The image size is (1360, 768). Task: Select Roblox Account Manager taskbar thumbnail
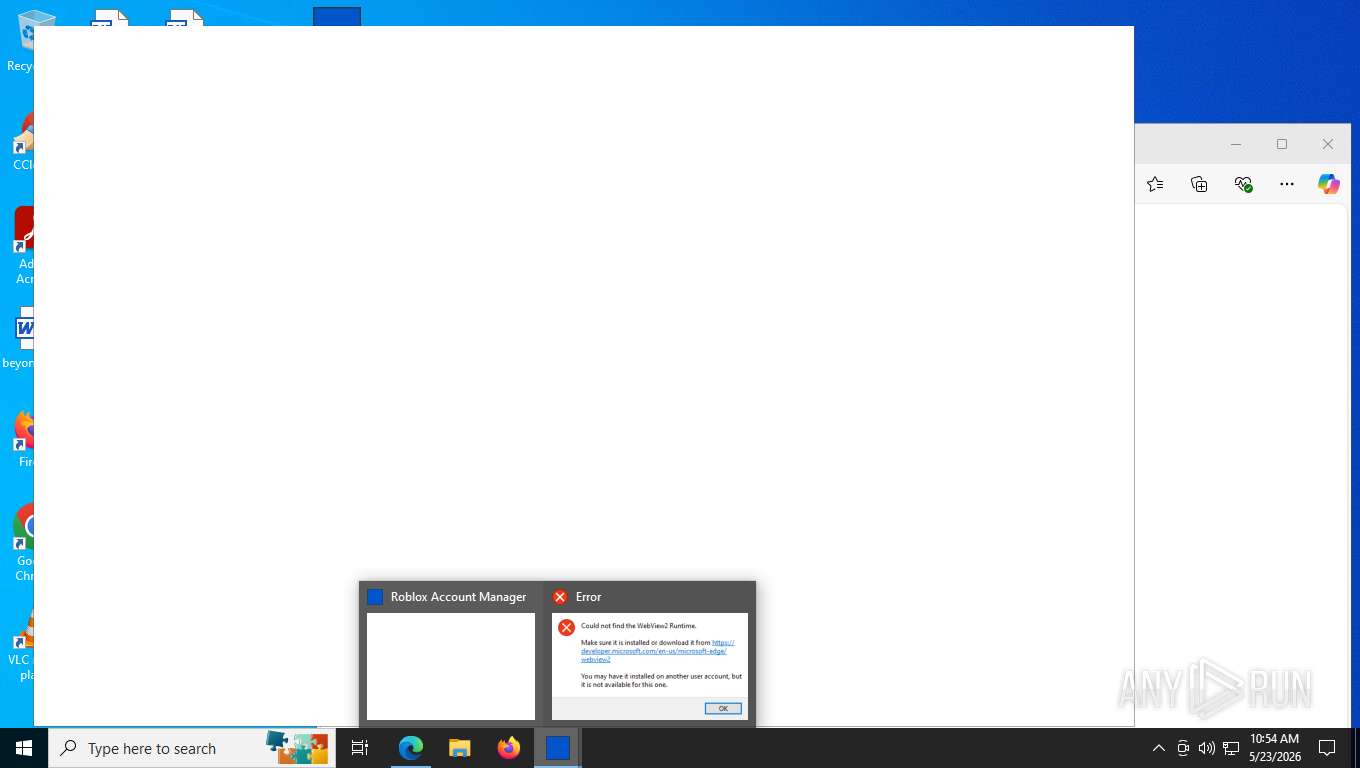click(451, 654)
